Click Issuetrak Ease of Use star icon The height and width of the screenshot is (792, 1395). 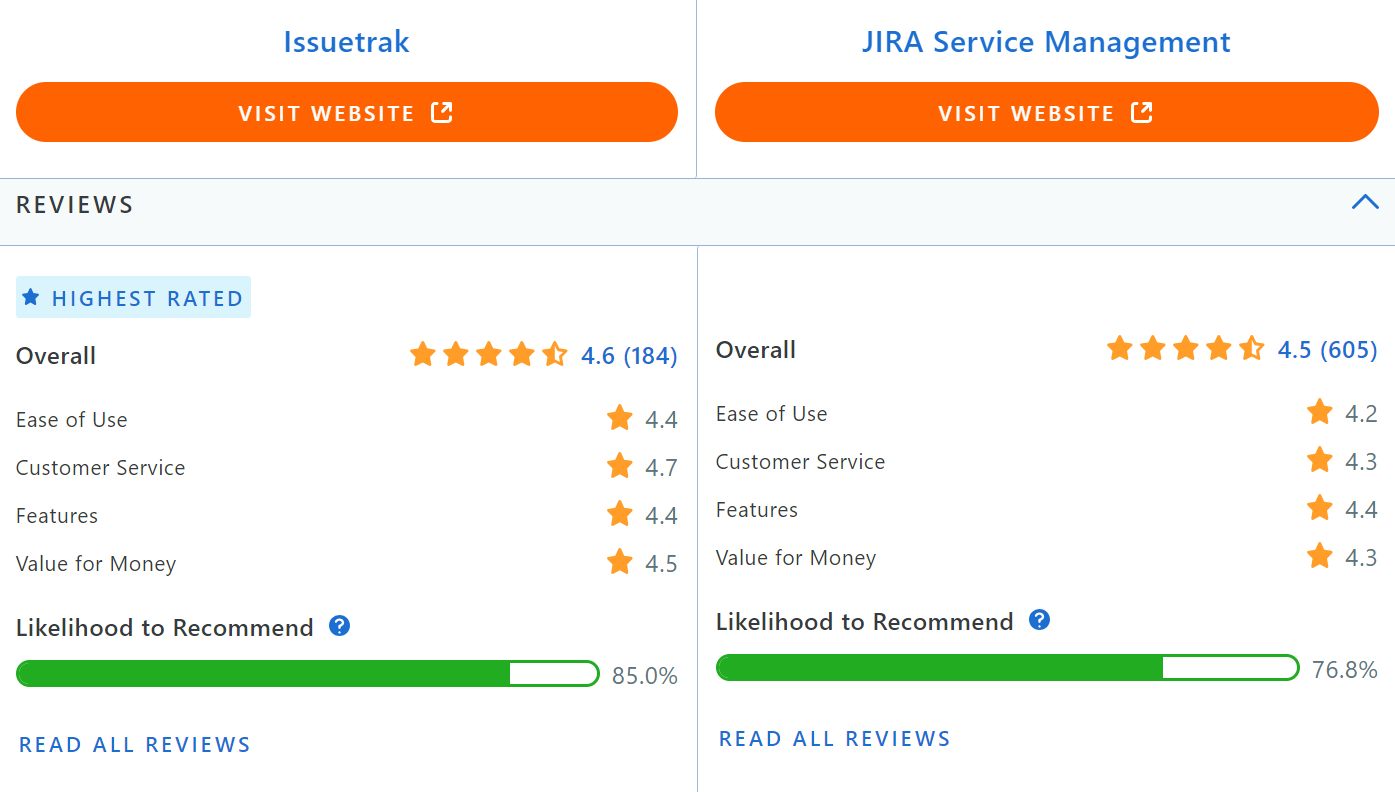(x=620, y=418)
